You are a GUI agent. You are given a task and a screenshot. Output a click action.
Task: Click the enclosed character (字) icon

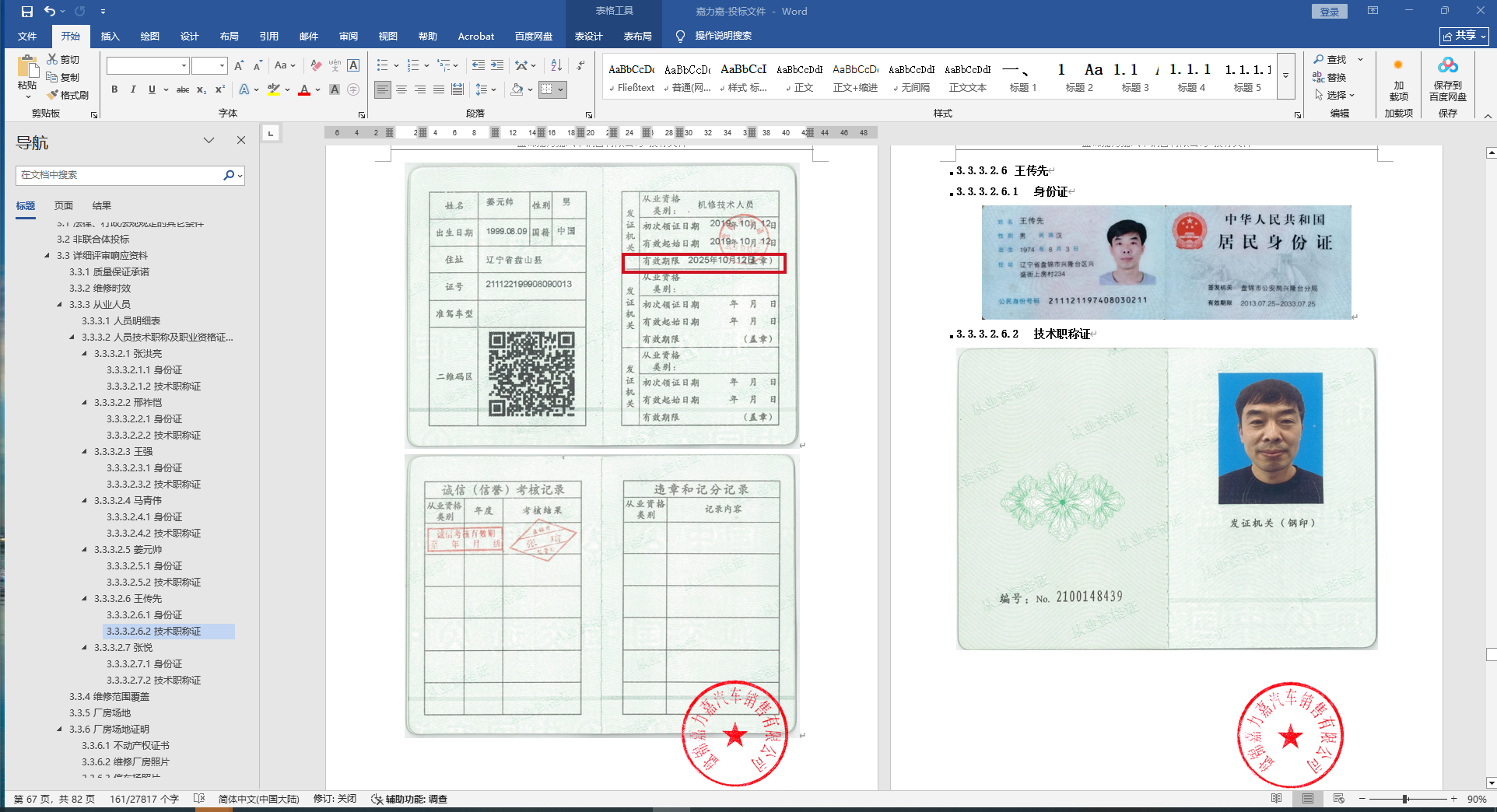tap(353, 89)
